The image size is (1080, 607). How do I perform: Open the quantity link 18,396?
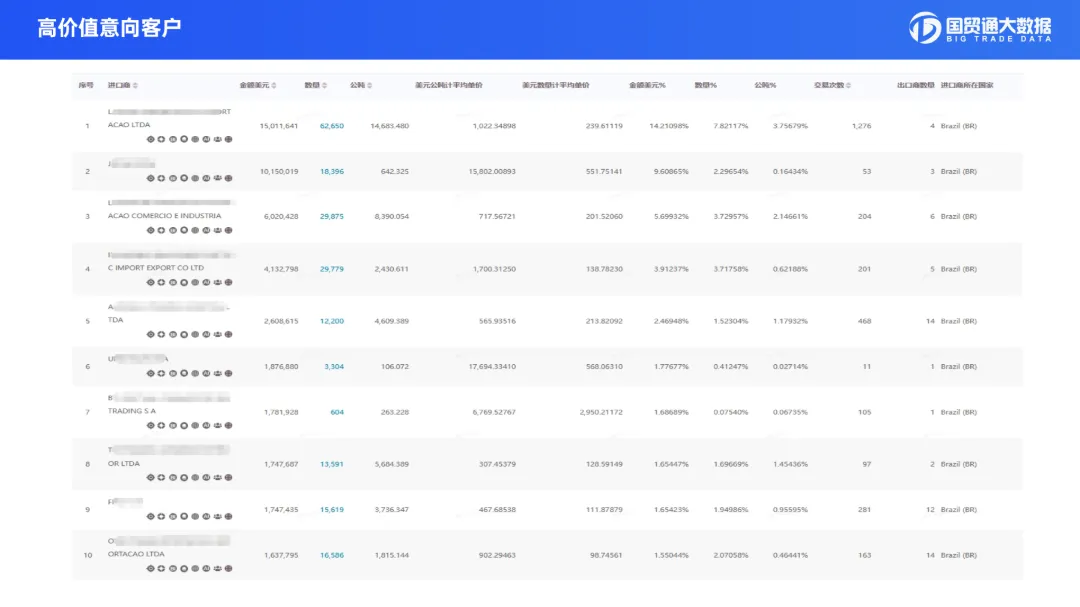click(331, 172)
